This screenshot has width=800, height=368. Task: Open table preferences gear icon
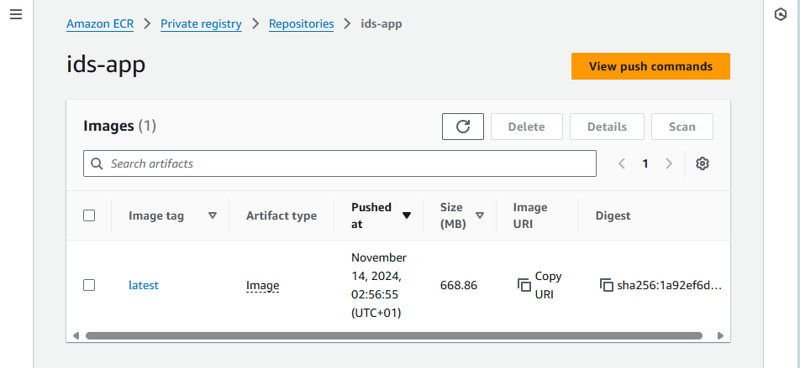pyautogui.click(x=703, y=164)
